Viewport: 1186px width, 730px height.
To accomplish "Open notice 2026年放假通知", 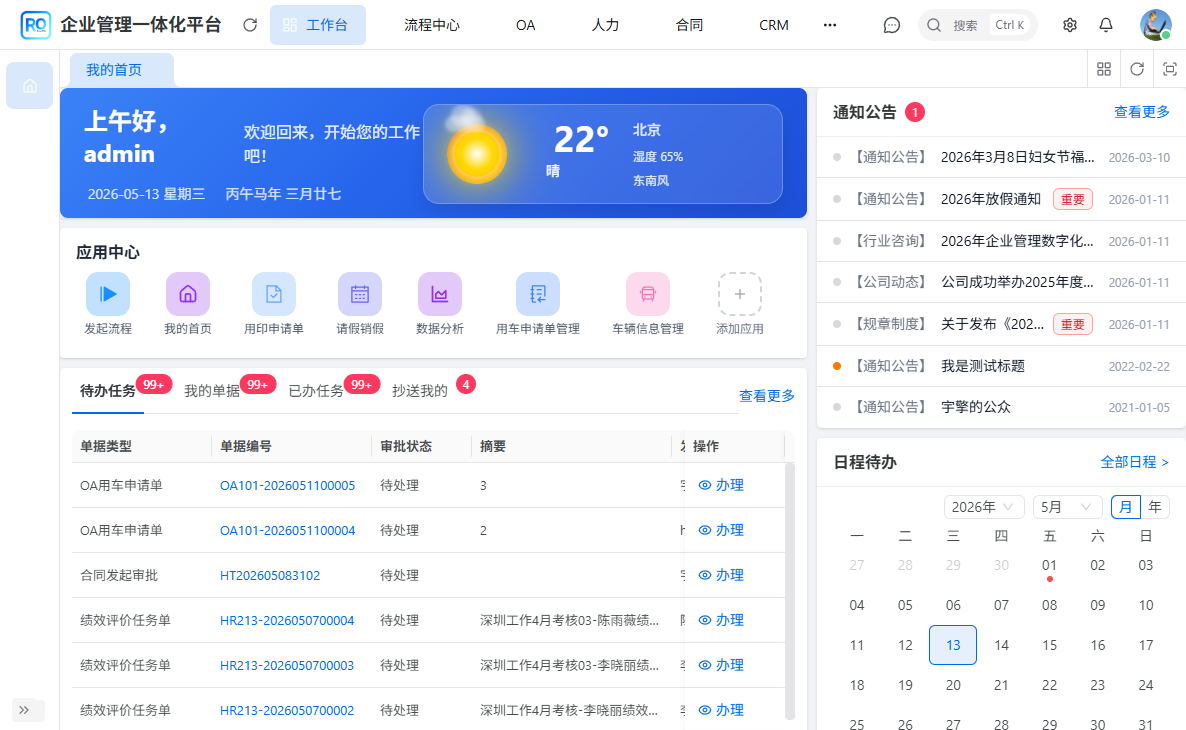I will pyautogui.click(x=991, y=200).
